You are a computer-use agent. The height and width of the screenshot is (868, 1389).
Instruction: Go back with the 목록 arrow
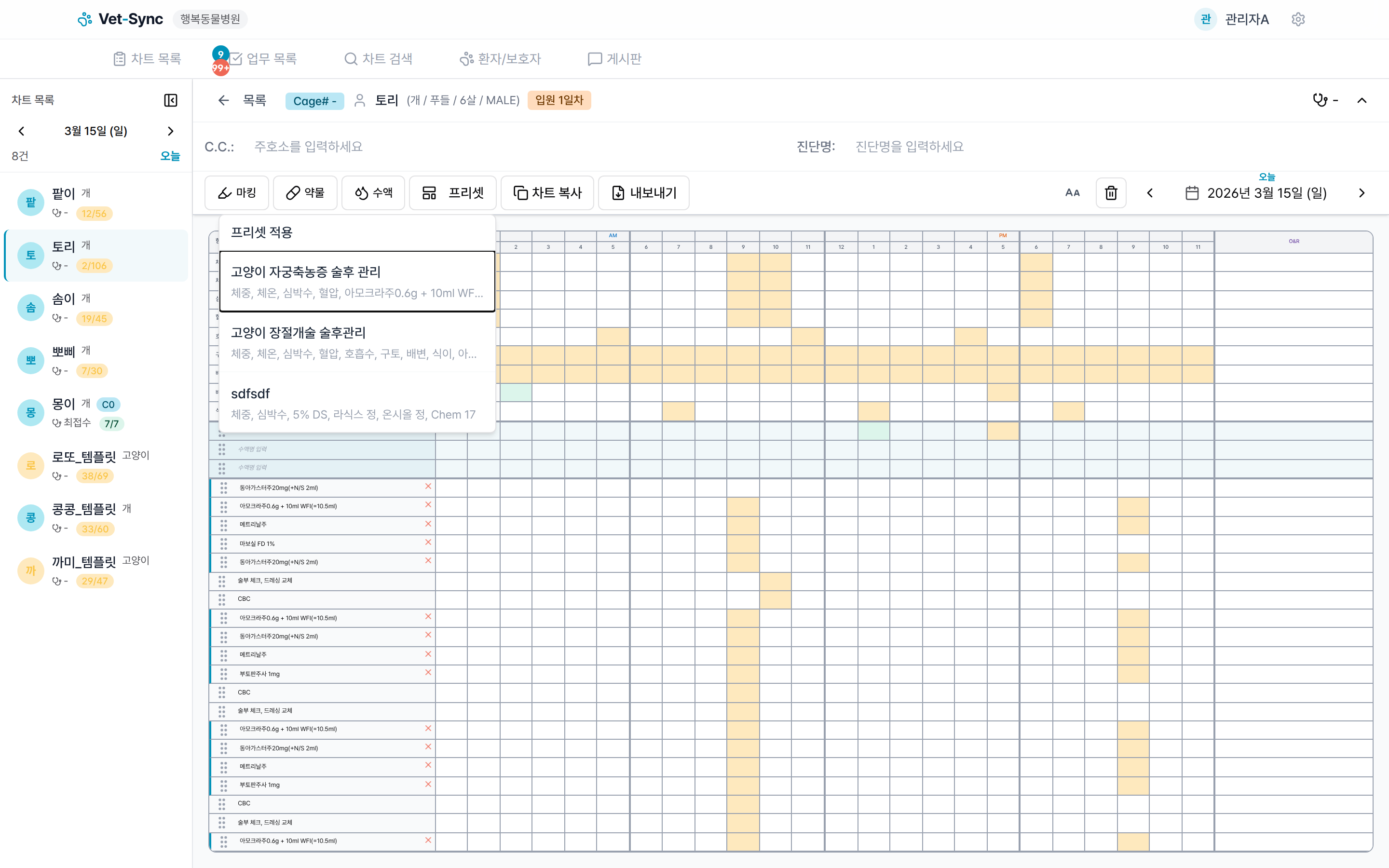pyautogui.click(x=223, y=100)
